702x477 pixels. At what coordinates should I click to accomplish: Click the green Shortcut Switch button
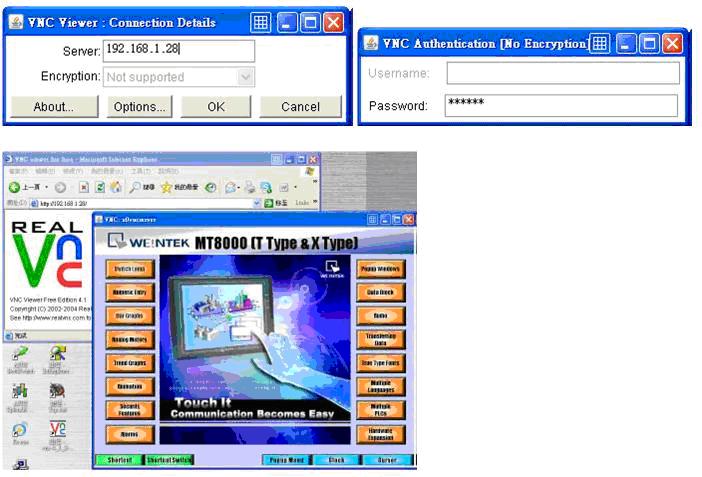pos(169,460)
